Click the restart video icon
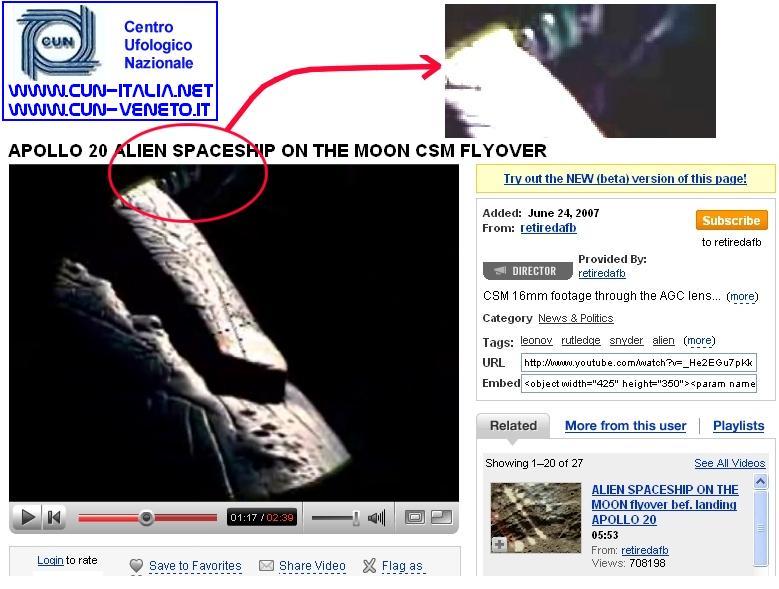This screenshot has height=589, width=779. pos(53,517)
